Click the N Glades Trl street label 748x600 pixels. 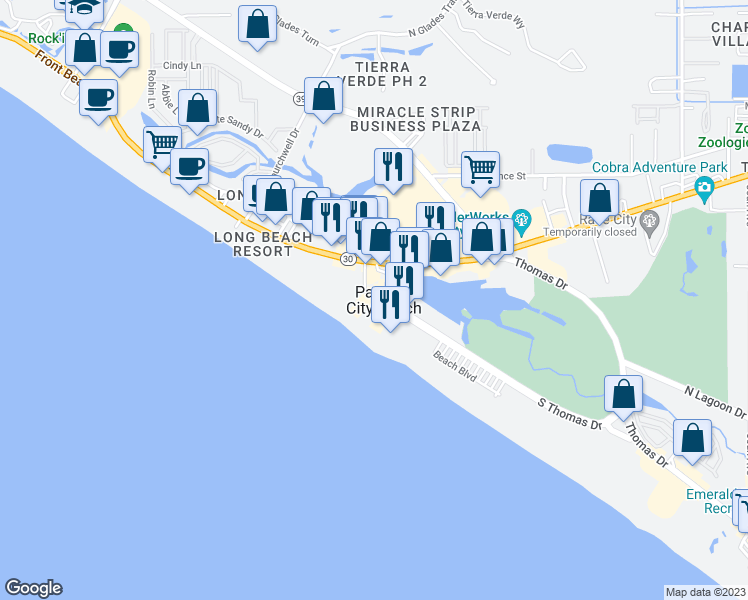pos(433,19)
